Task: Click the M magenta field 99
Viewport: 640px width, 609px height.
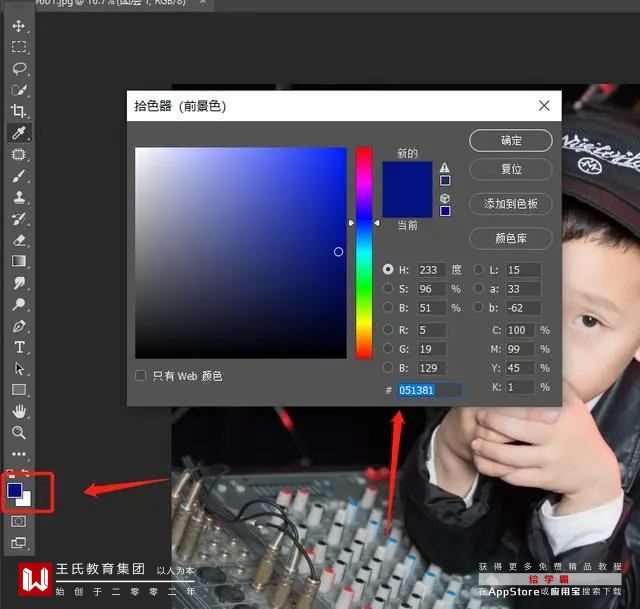Action: [x=520, y=349]
